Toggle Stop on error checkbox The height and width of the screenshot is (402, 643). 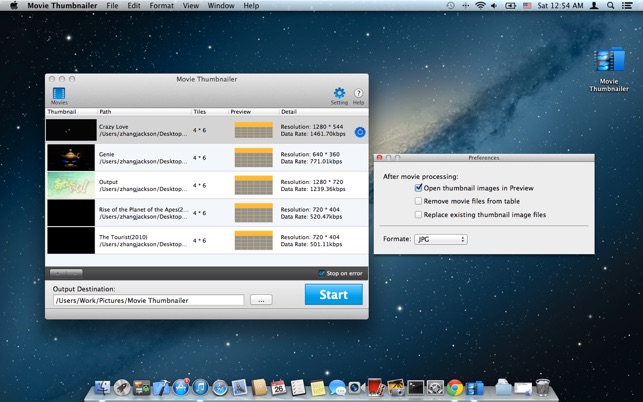tap(322, 273)
